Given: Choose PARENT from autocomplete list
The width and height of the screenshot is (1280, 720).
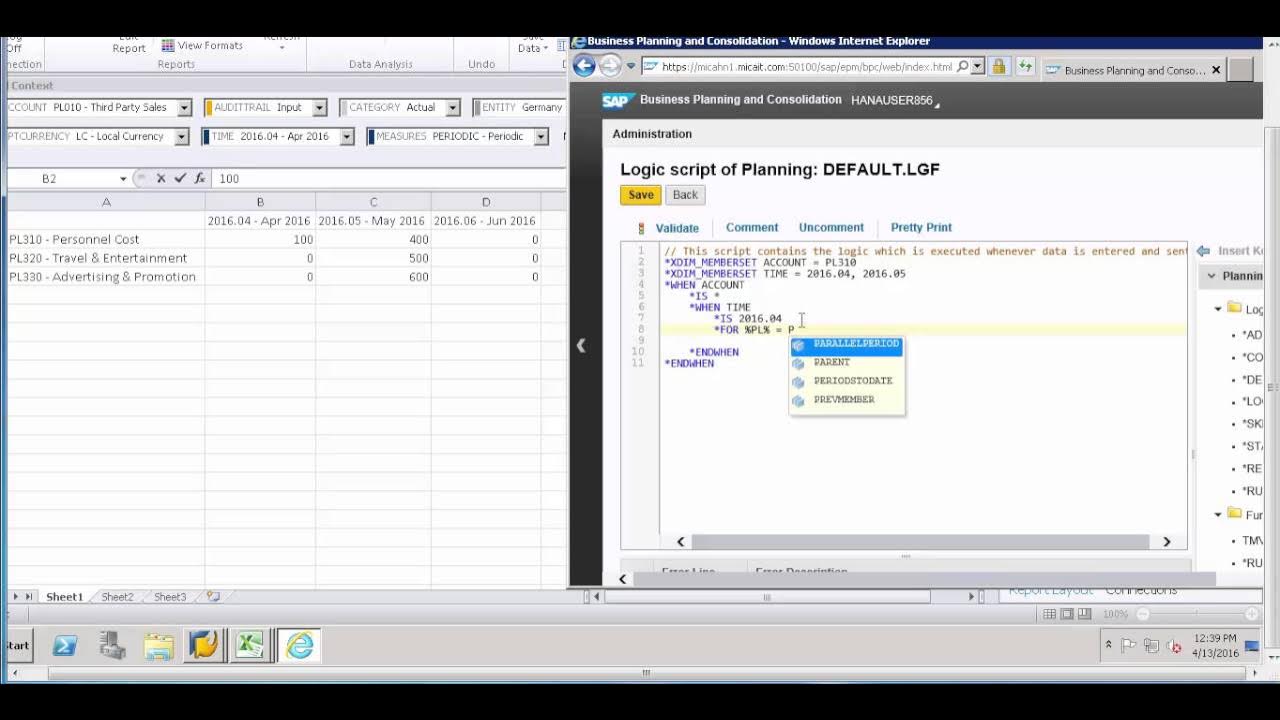Looking at the screenshot, I should point(847,363).
